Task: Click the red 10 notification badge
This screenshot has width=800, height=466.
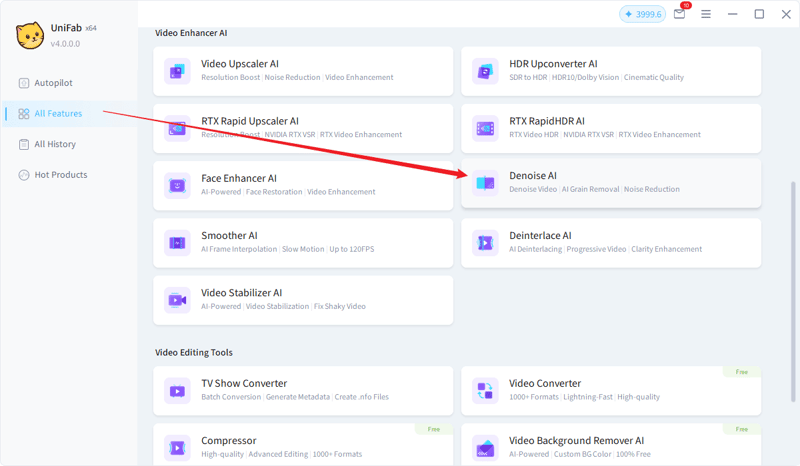Action: coord(686,5)
